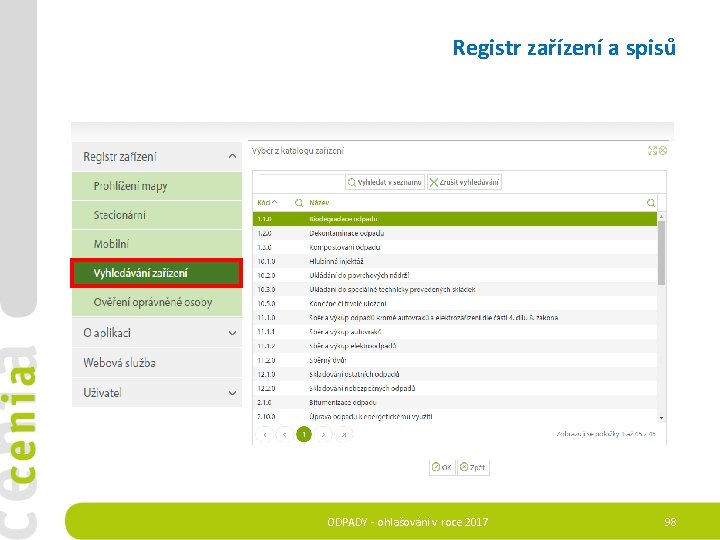Select row 10.1.0 Hlubinná injektáž
The image size is (720, 540).
pyautogui.click(x=455, y=261)
